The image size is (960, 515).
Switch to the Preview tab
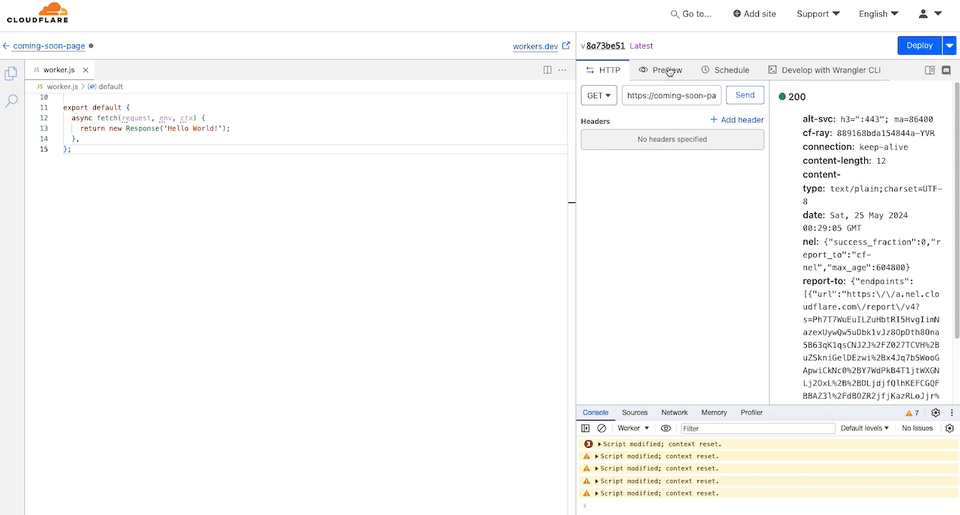[660, 70]
